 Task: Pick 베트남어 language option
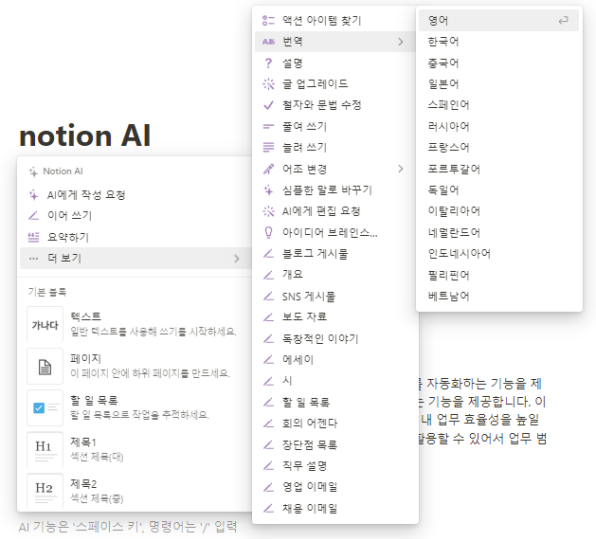[x=499, y=296]
